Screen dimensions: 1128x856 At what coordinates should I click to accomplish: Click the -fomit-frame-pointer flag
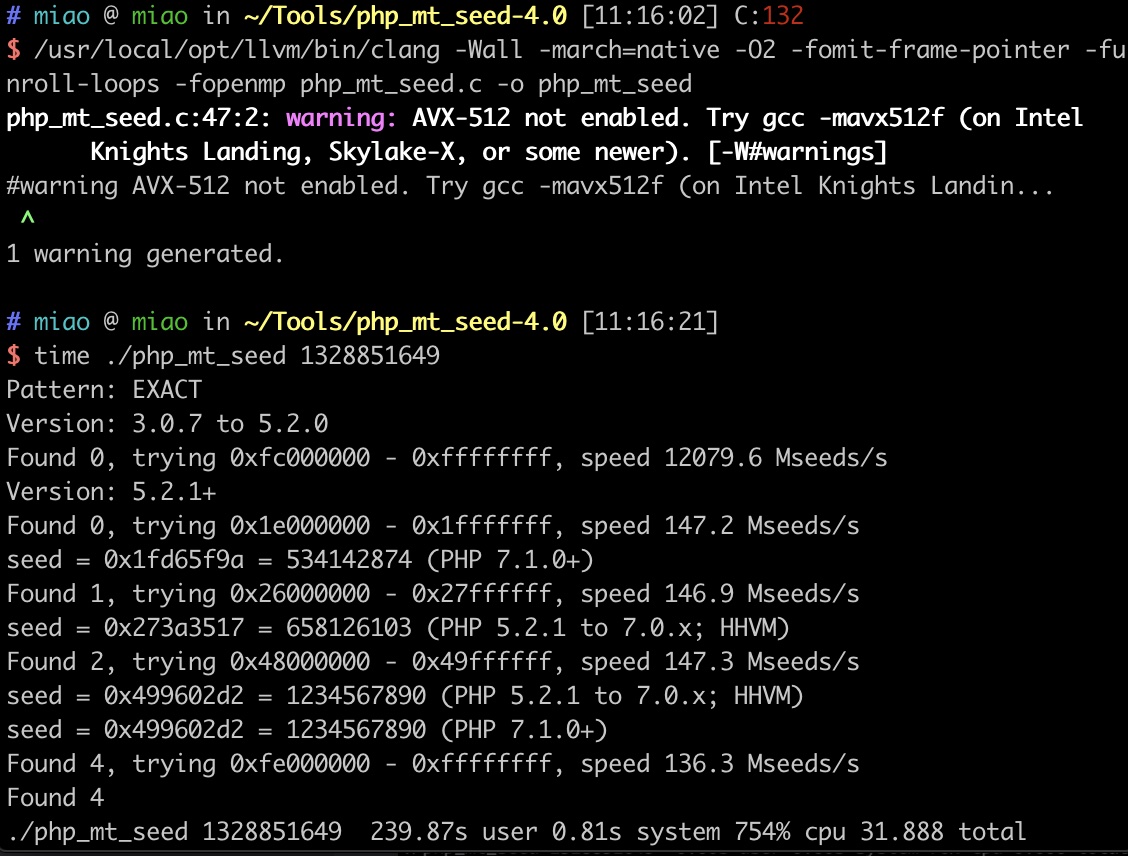pos(930,50)
